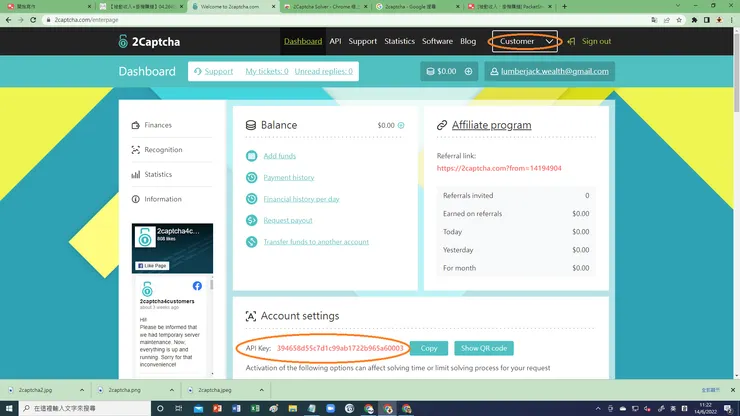The image size is (740, 416).
Task: Open the Dashboard menu item
Action: click(303, 41)
